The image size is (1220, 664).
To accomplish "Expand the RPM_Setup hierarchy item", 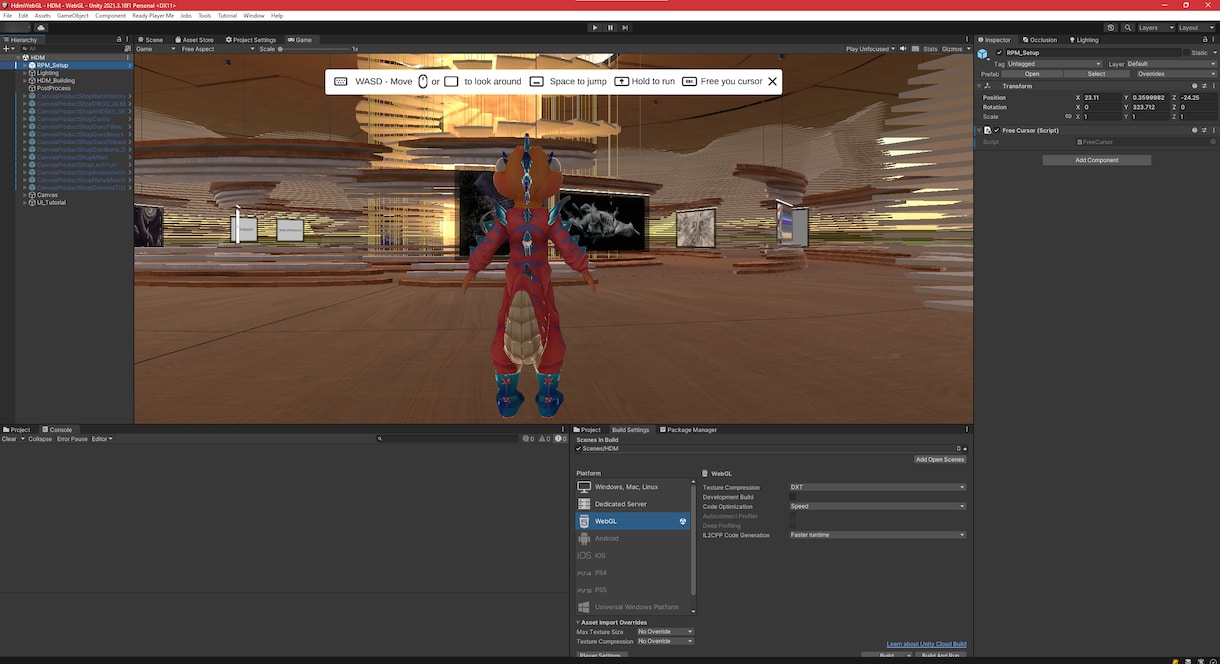I will (25, 65).
